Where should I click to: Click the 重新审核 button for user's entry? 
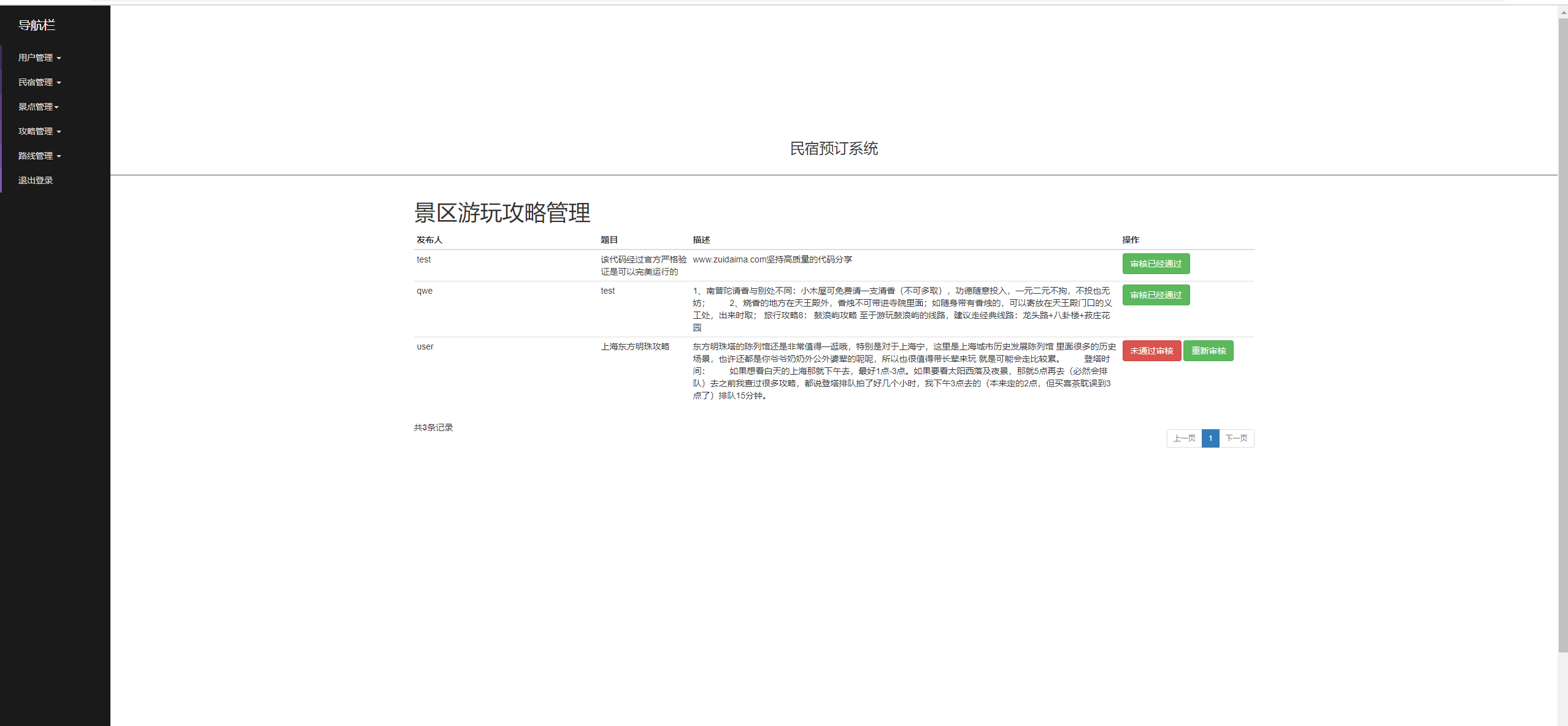1208,350
